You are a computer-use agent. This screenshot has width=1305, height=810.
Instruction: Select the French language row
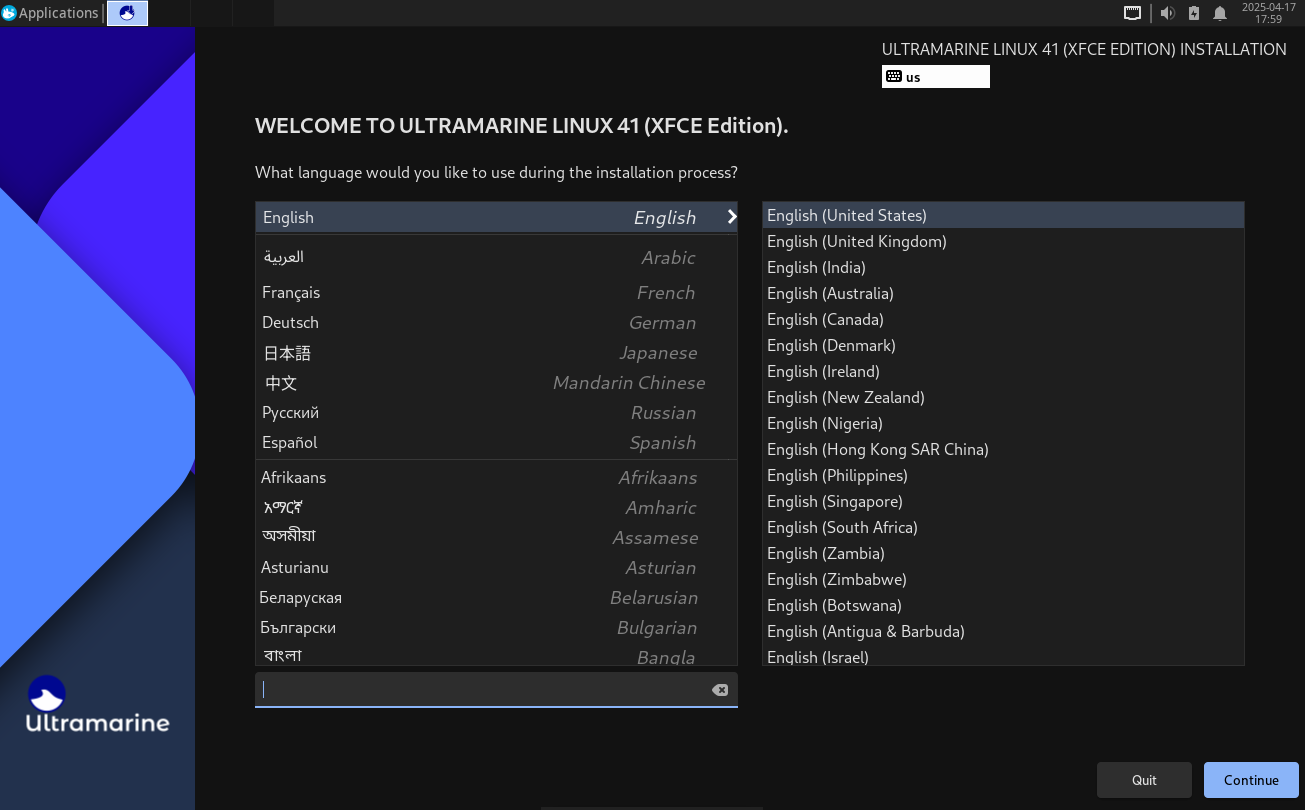tap(496, 292)
